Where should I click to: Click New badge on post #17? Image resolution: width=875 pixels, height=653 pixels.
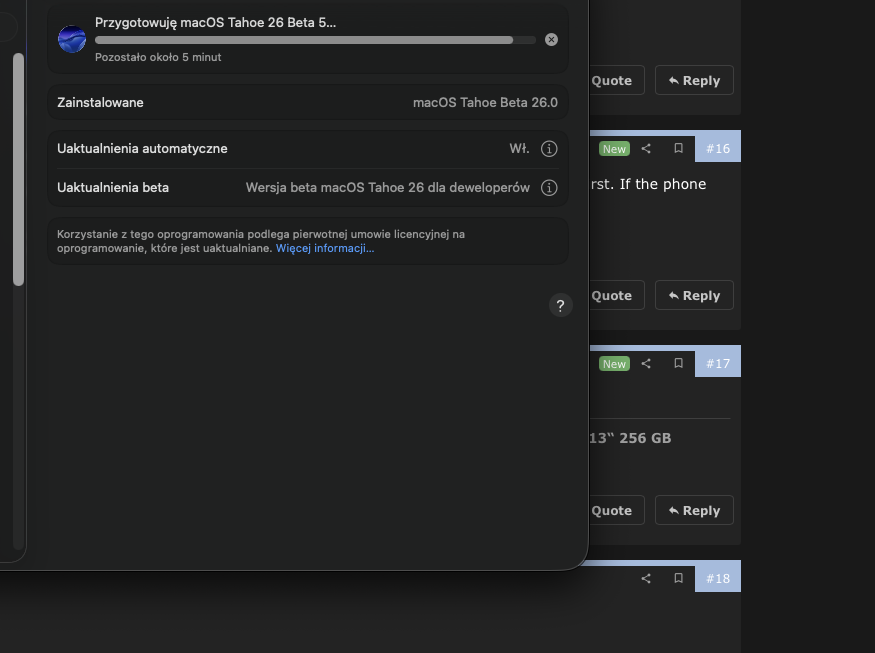coord(614,363)
